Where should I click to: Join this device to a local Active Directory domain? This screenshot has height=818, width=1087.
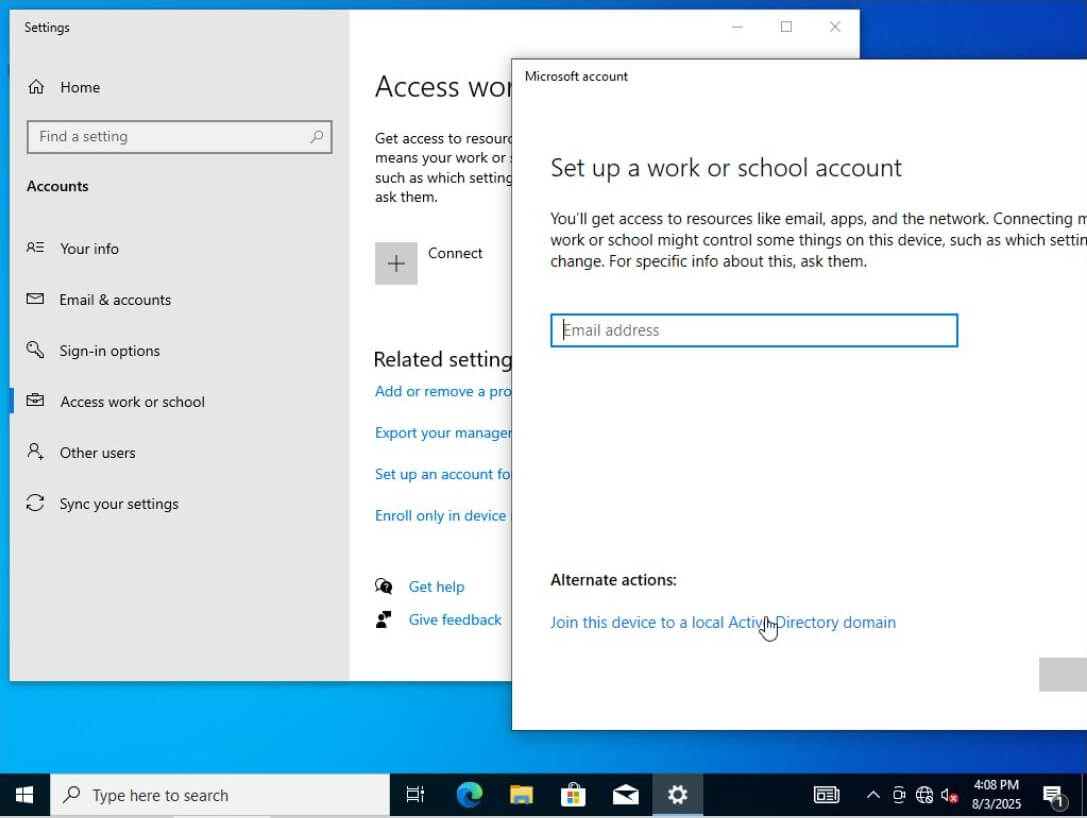click(723, 623)
